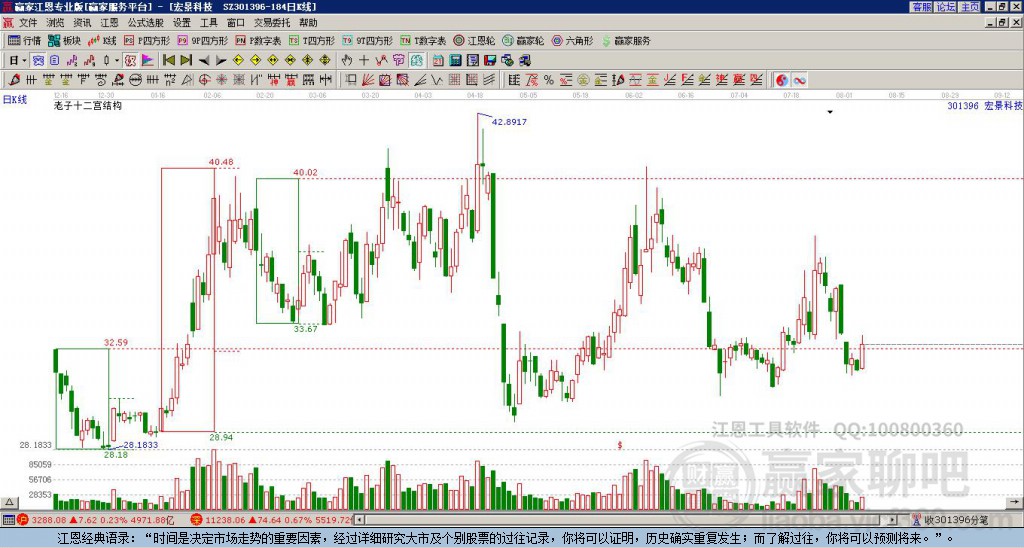
Task: Open the T四方形 tool
Action: pyautogui.click(x=312, y=40)
